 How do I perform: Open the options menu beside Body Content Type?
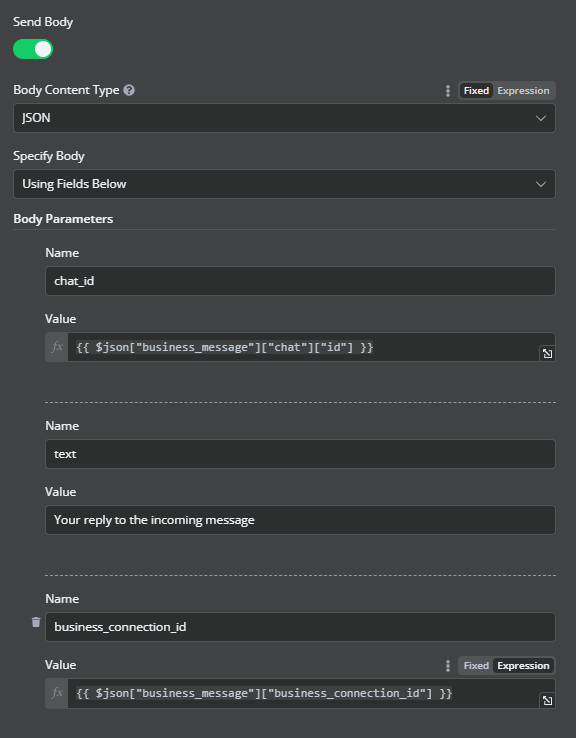tap(447, 91)
